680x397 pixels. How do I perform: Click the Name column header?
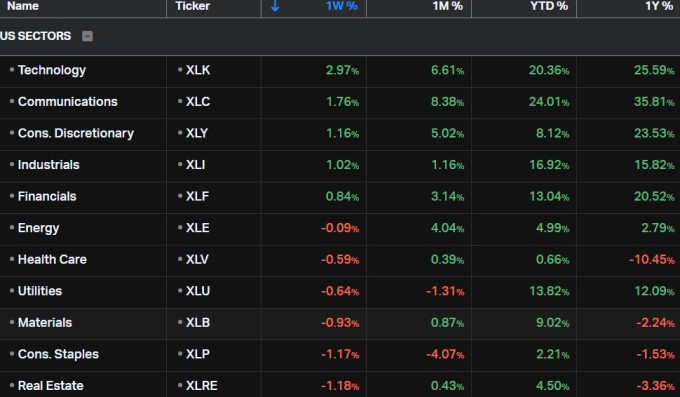pos(23,6)
